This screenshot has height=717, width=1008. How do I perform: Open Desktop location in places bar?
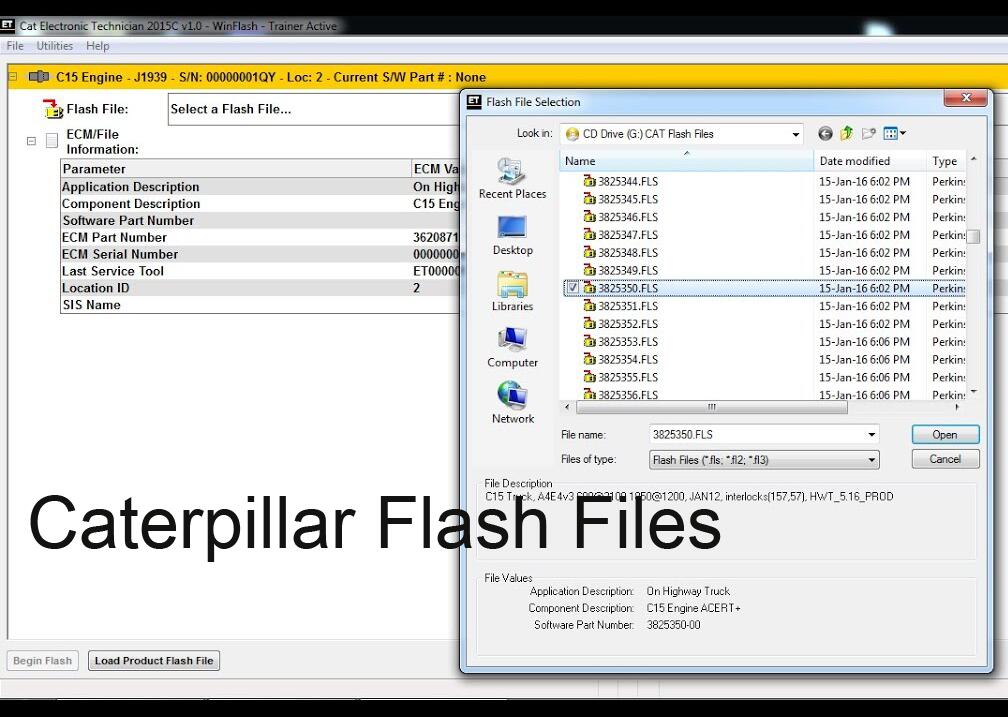click(512, 235)
